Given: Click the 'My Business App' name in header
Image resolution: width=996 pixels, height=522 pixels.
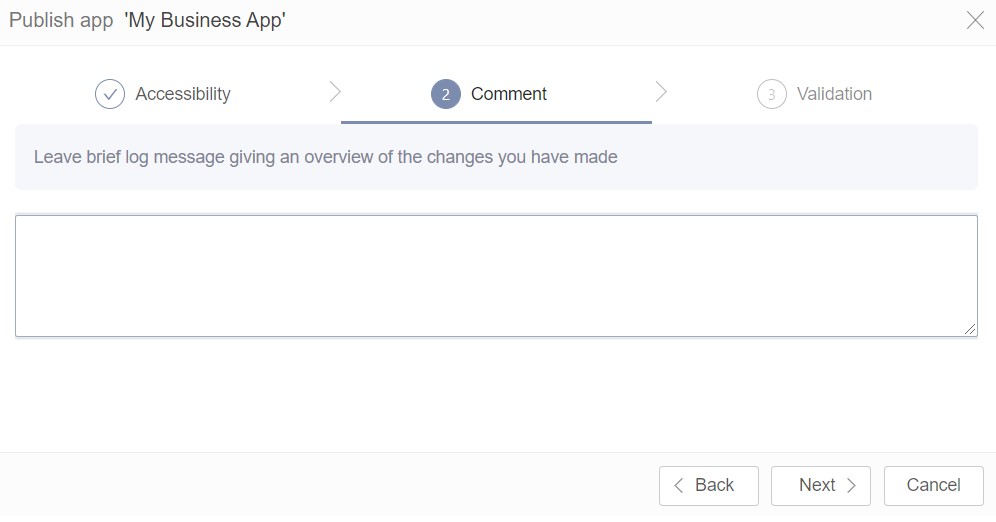Looking at the screenshot, I should coord(205,21).
